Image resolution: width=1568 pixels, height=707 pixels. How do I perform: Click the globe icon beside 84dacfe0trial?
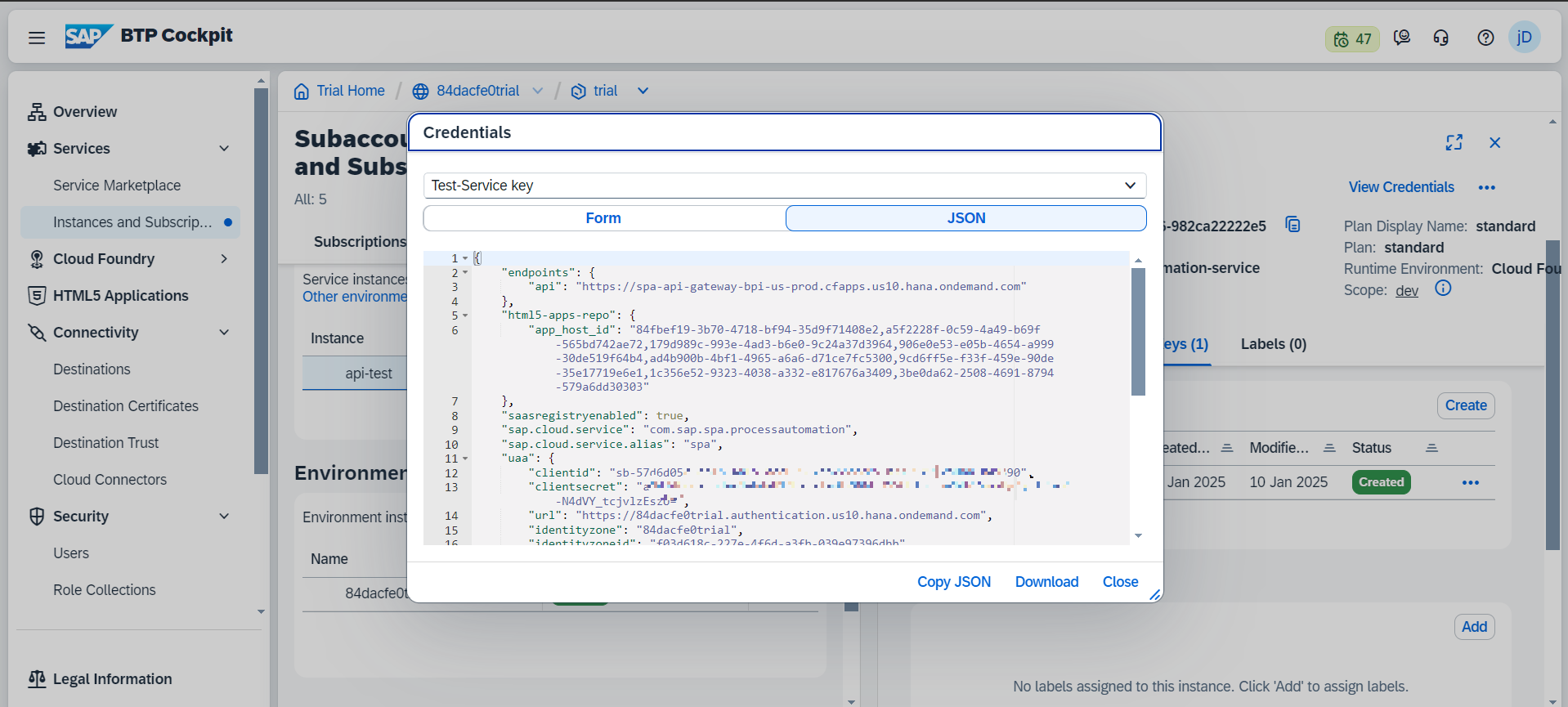click(x=420, y=91)
